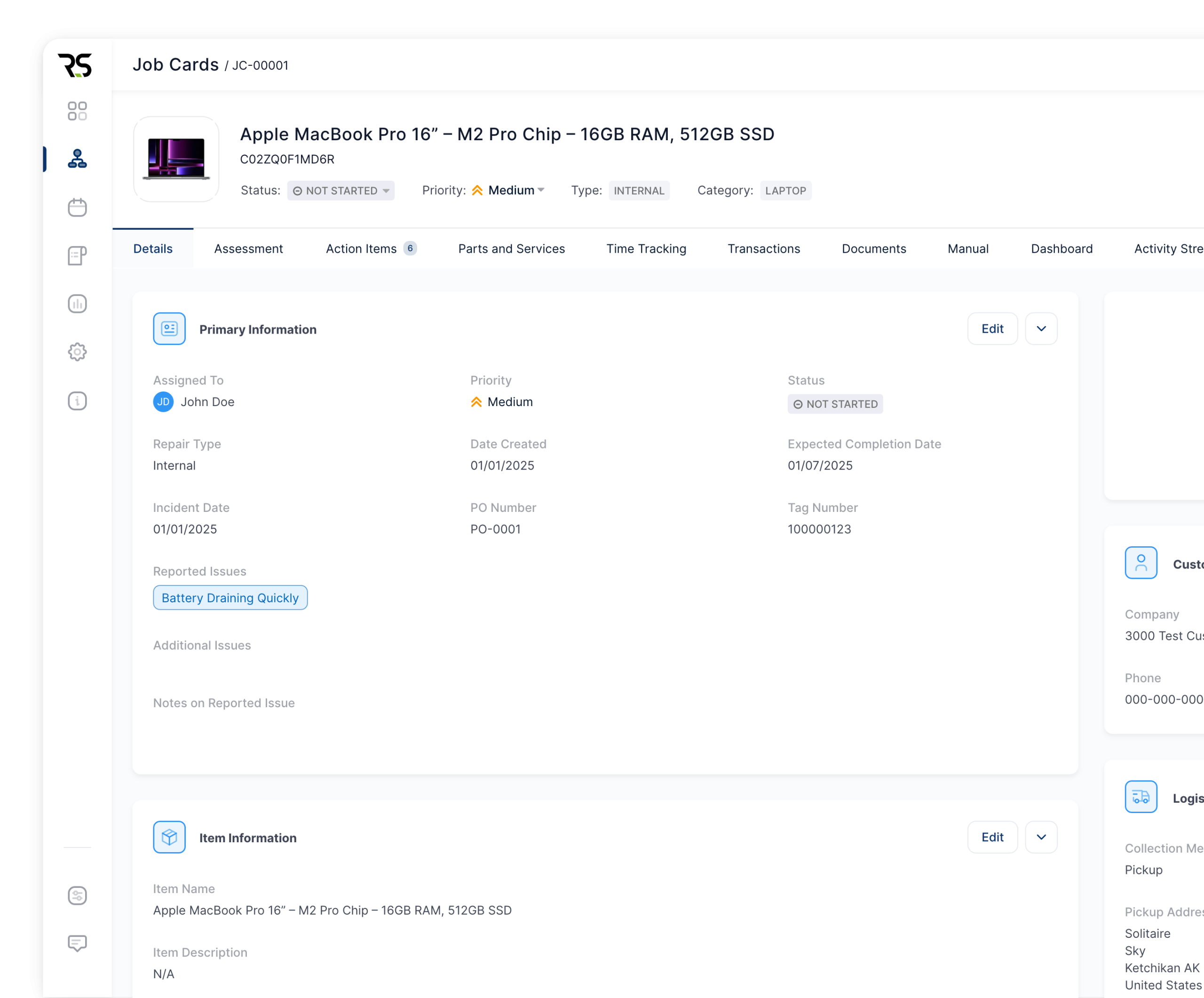Click the JC-00001 breadcrumb text
The image size is (1204, 998).
click(260, 65)
